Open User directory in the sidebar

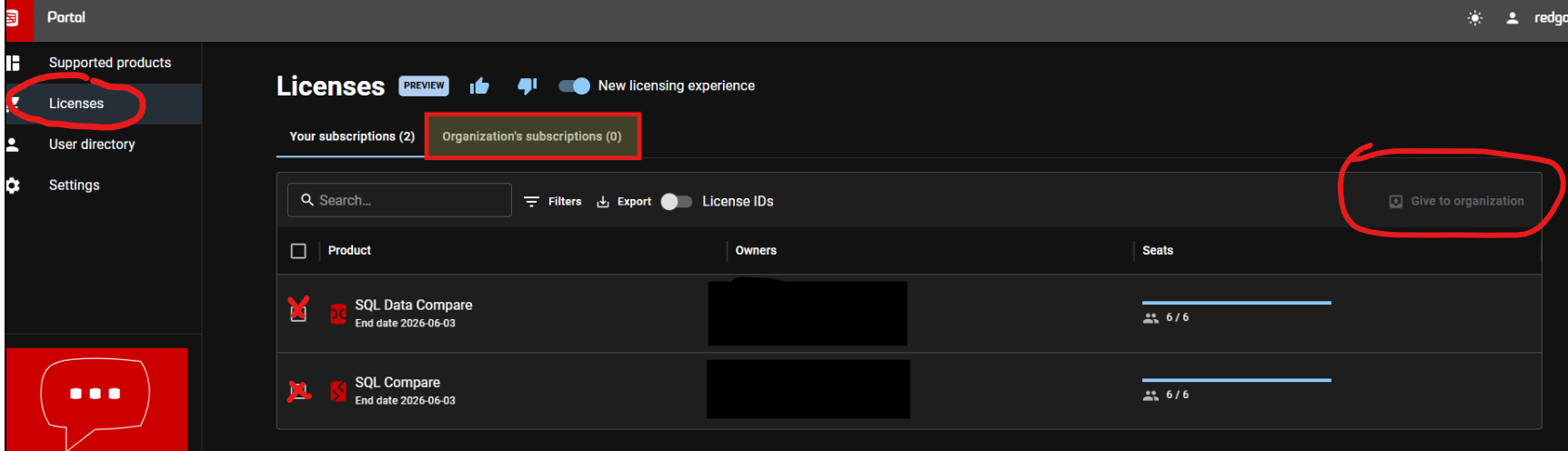coord(92,145)
